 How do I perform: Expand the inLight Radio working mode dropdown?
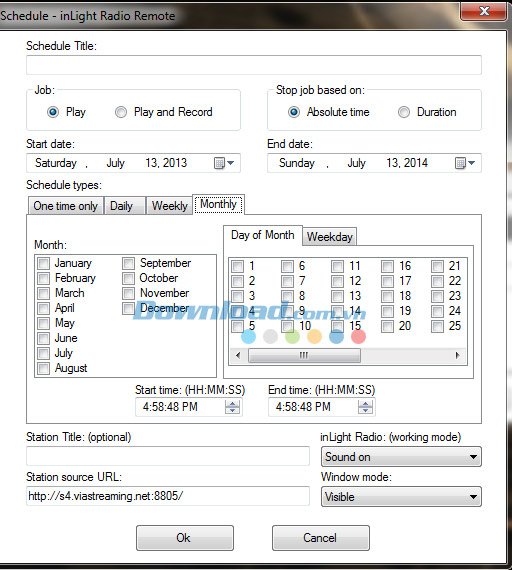pos(401,457)
